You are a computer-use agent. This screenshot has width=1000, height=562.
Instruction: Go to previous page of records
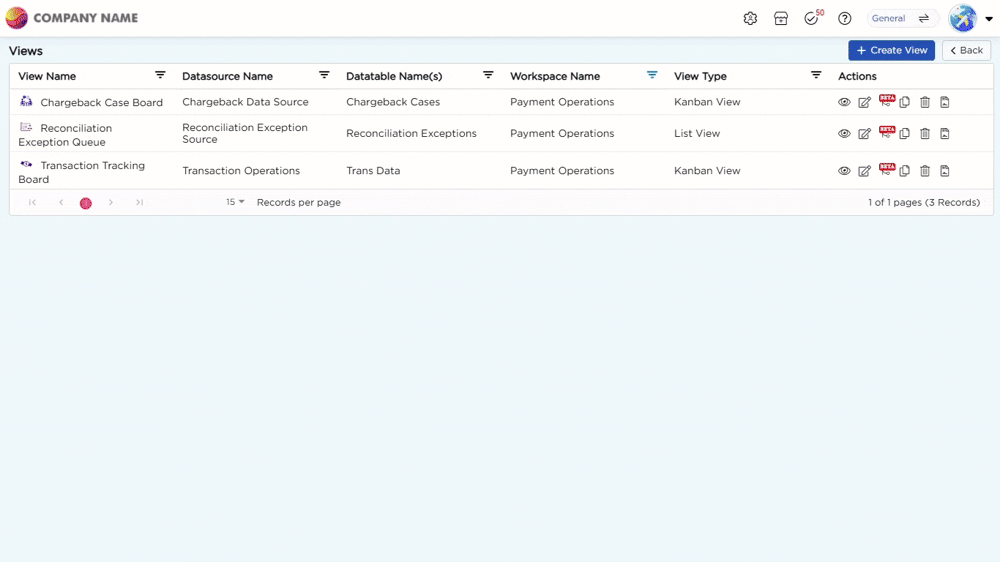(x=61, y=202)
